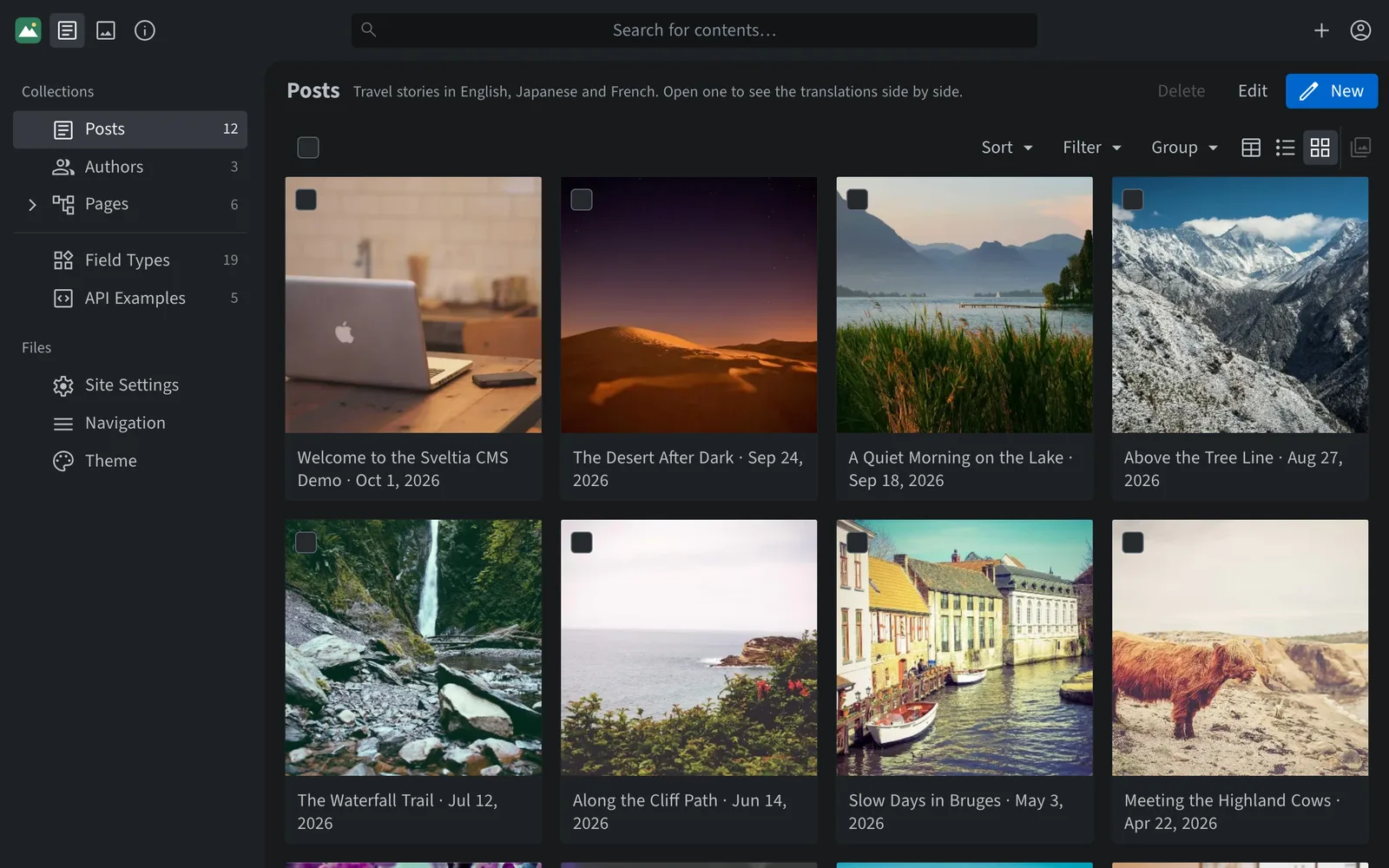Click the Sveltia CMS logo icon
1389x868 pixels.
pos(28,30)
